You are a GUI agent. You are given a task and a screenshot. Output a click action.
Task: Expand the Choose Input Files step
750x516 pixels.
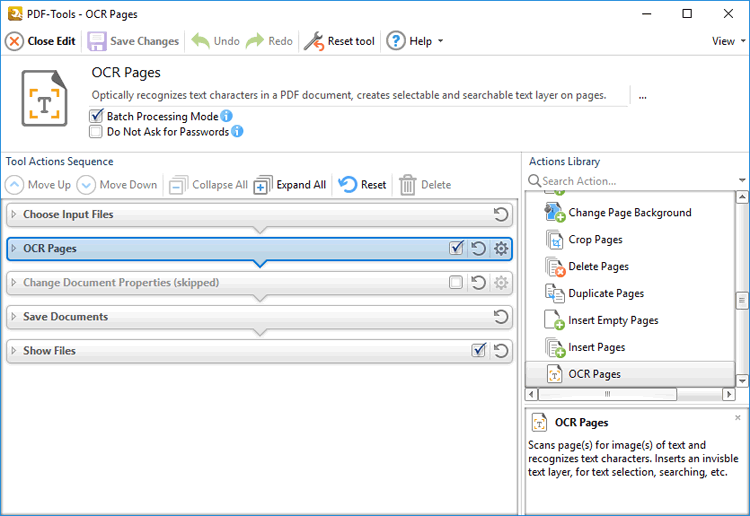click(14, 215)
